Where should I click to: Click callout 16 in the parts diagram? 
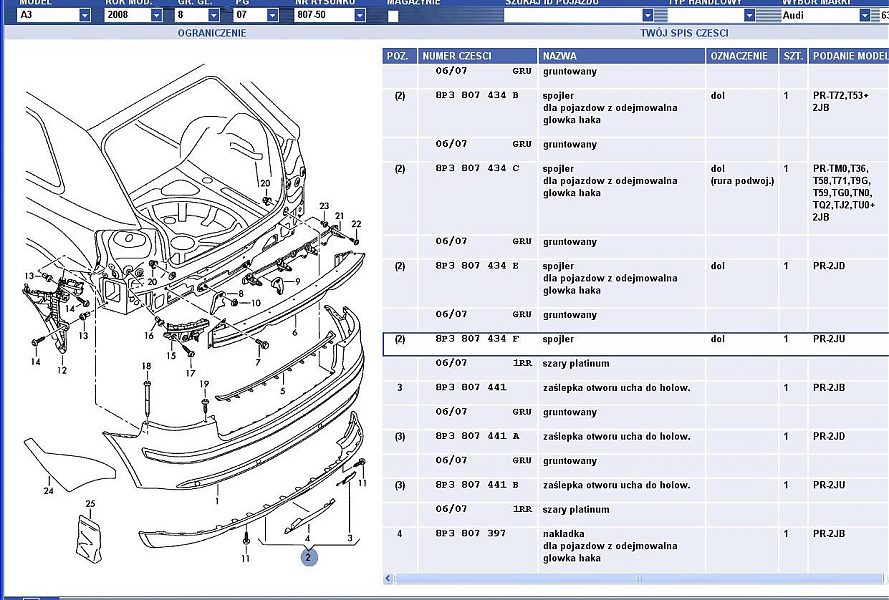pos(149,335)
